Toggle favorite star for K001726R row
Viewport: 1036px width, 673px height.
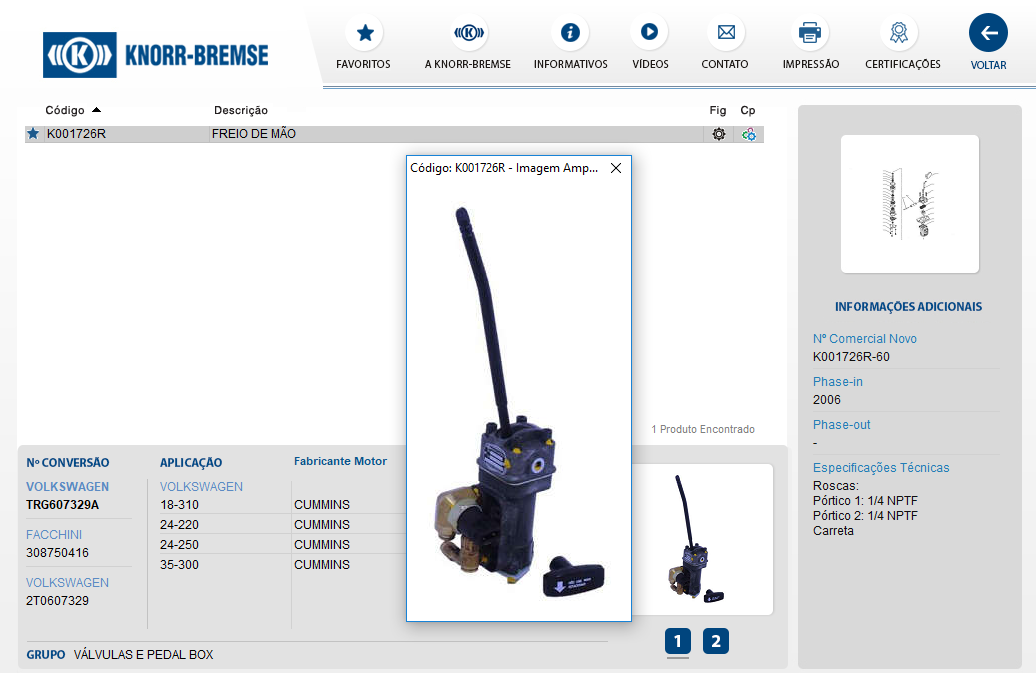(x=33, y=134)
